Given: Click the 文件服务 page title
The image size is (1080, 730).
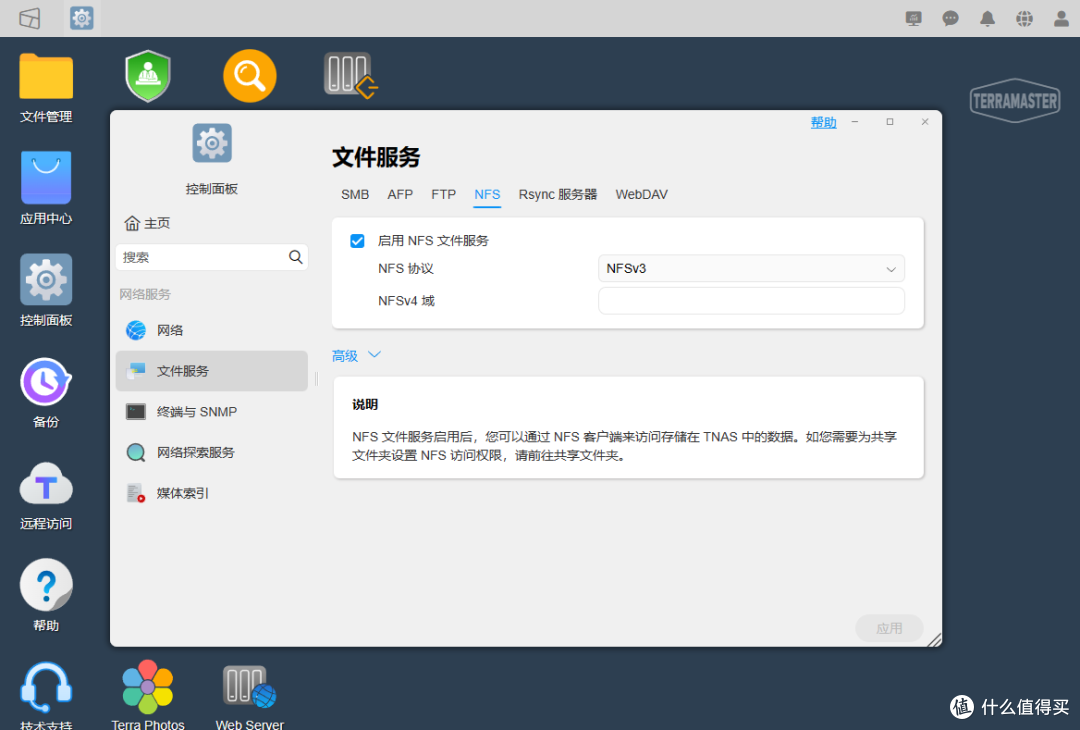Looking at the screenshot, I should pyautogui.click(x=376, y=157).
